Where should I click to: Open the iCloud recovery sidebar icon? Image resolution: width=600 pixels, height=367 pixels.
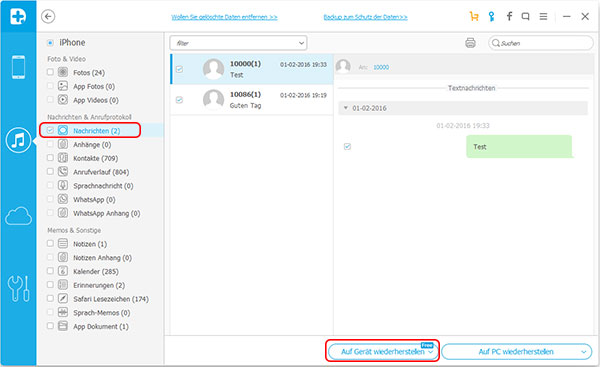tap(18, 215)
